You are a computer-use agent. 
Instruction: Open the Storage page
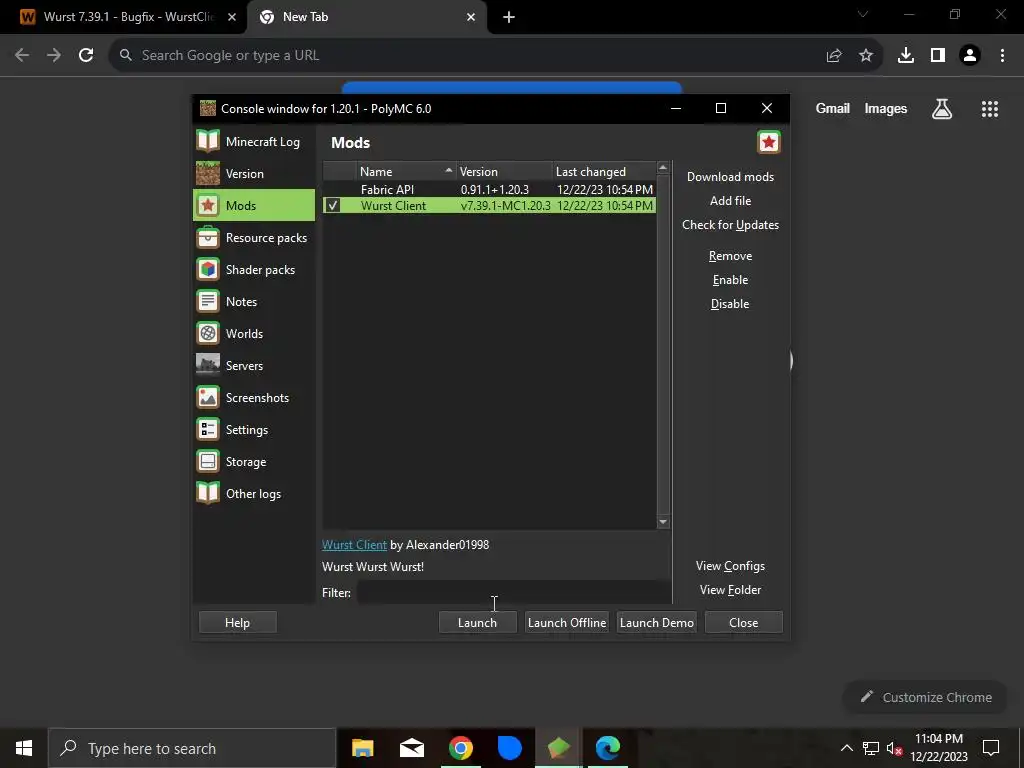pyautogui.click(x=254, y=461)
